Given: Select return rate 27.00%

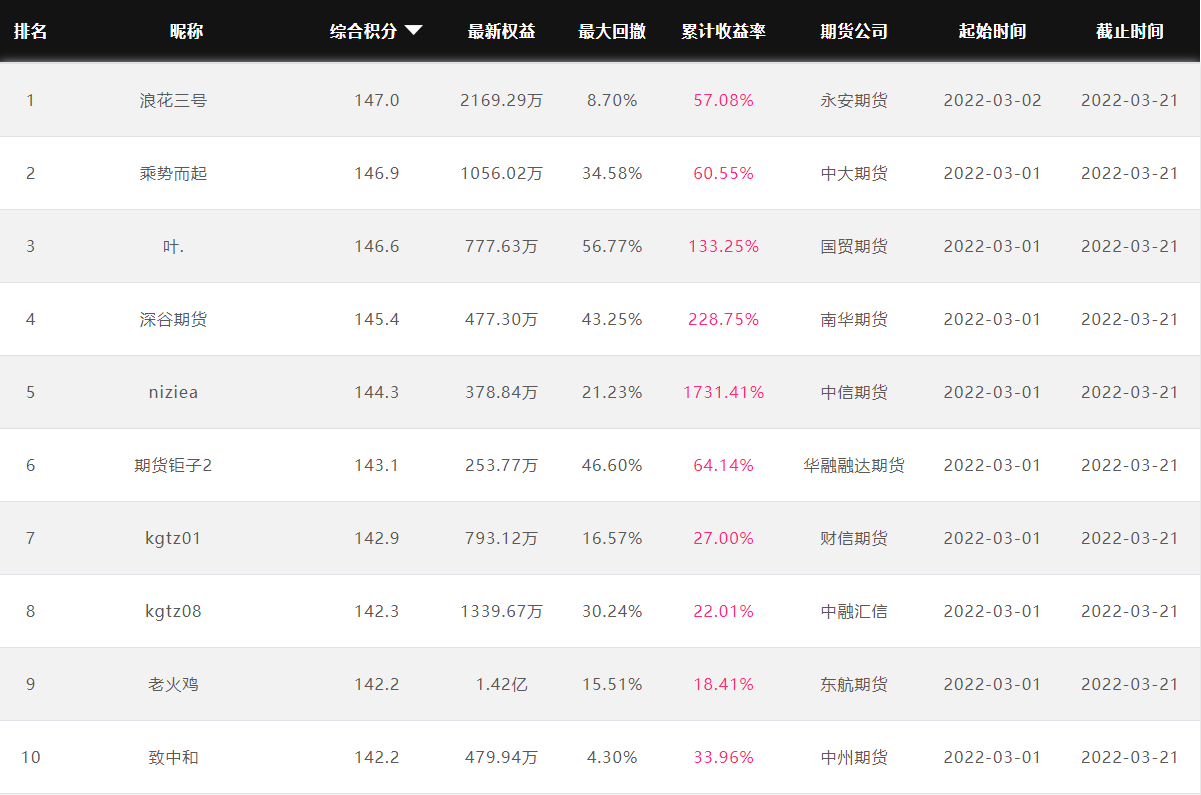Looking at the screenshot, I should point(724,538).
